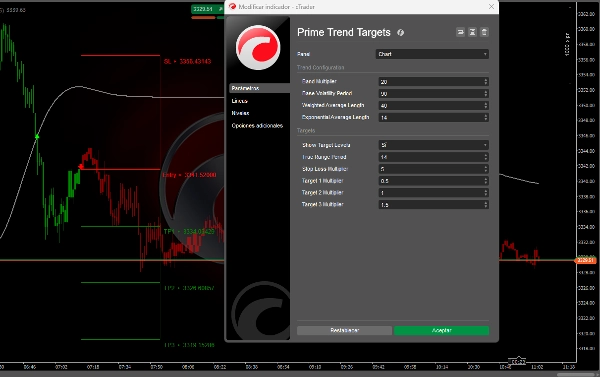Click the Entry price label on chart

pyautogui.click(x=189, y=175)
